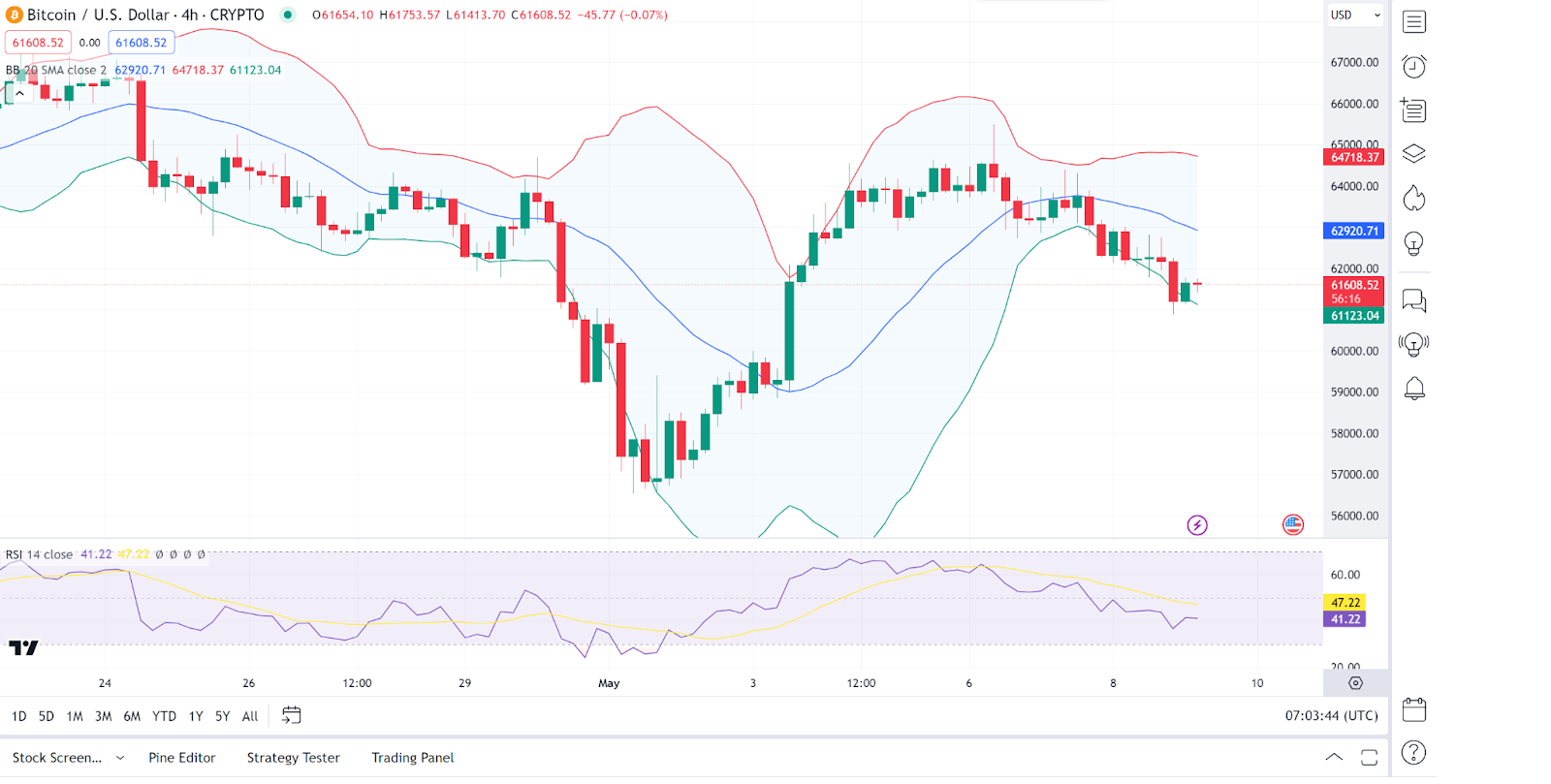Viewport: 1551px width, 784px height.
Task: Click the green market status dot
Action: 288,15
